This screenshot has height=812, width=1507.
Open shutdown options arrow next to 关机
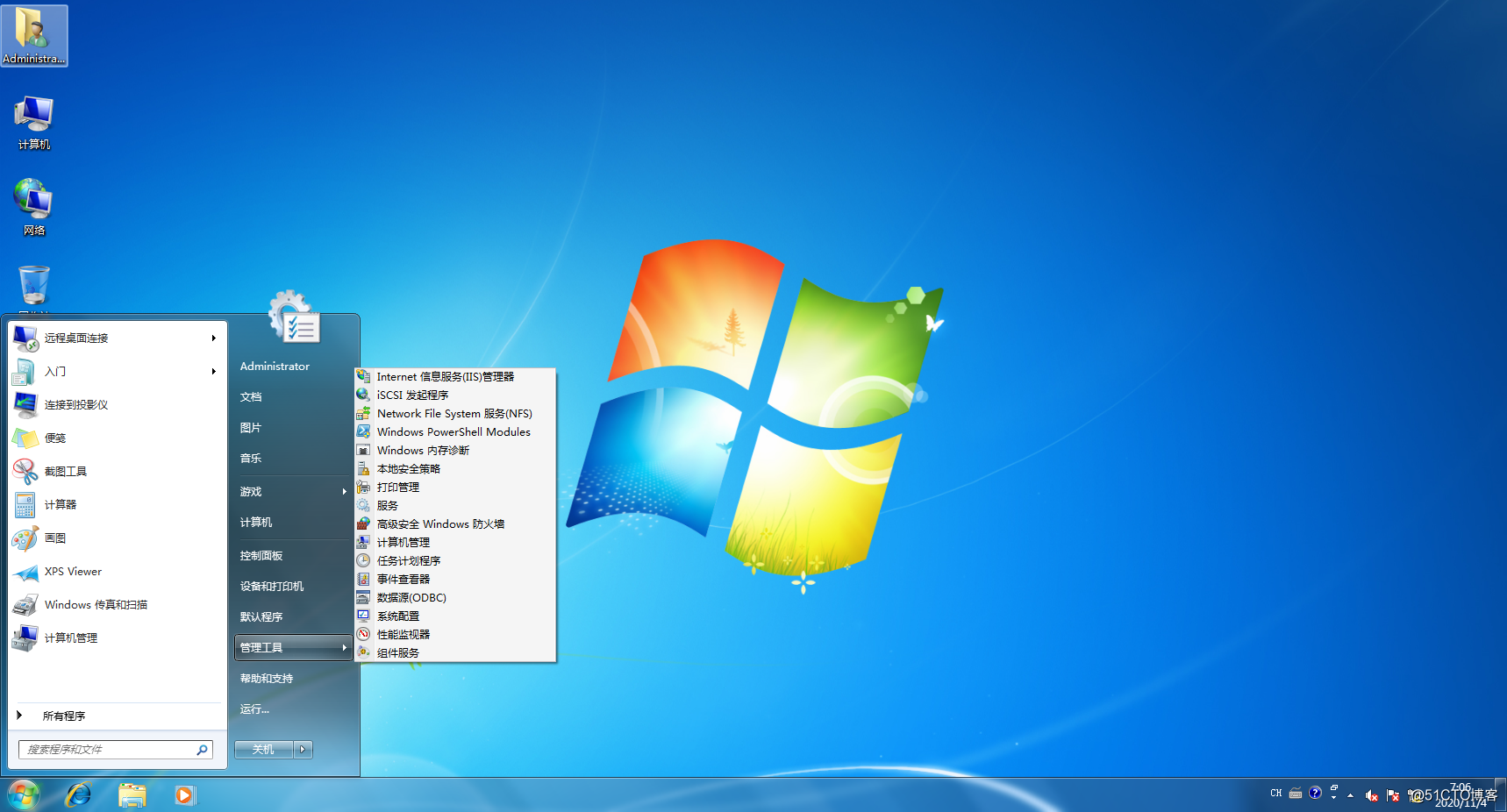point(304,749)
